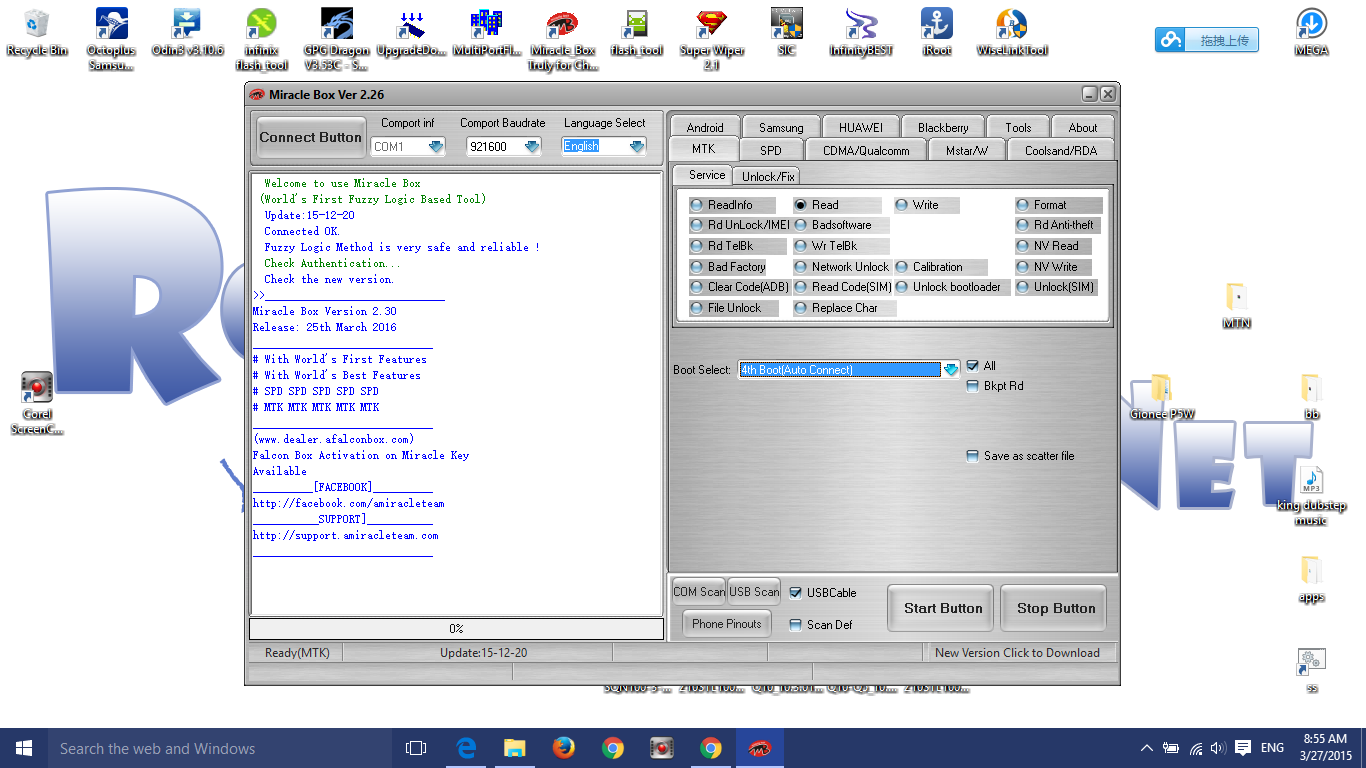
Task: Open the InfinityBEST desktop shortcut
Action: click(x=861, y=32)
